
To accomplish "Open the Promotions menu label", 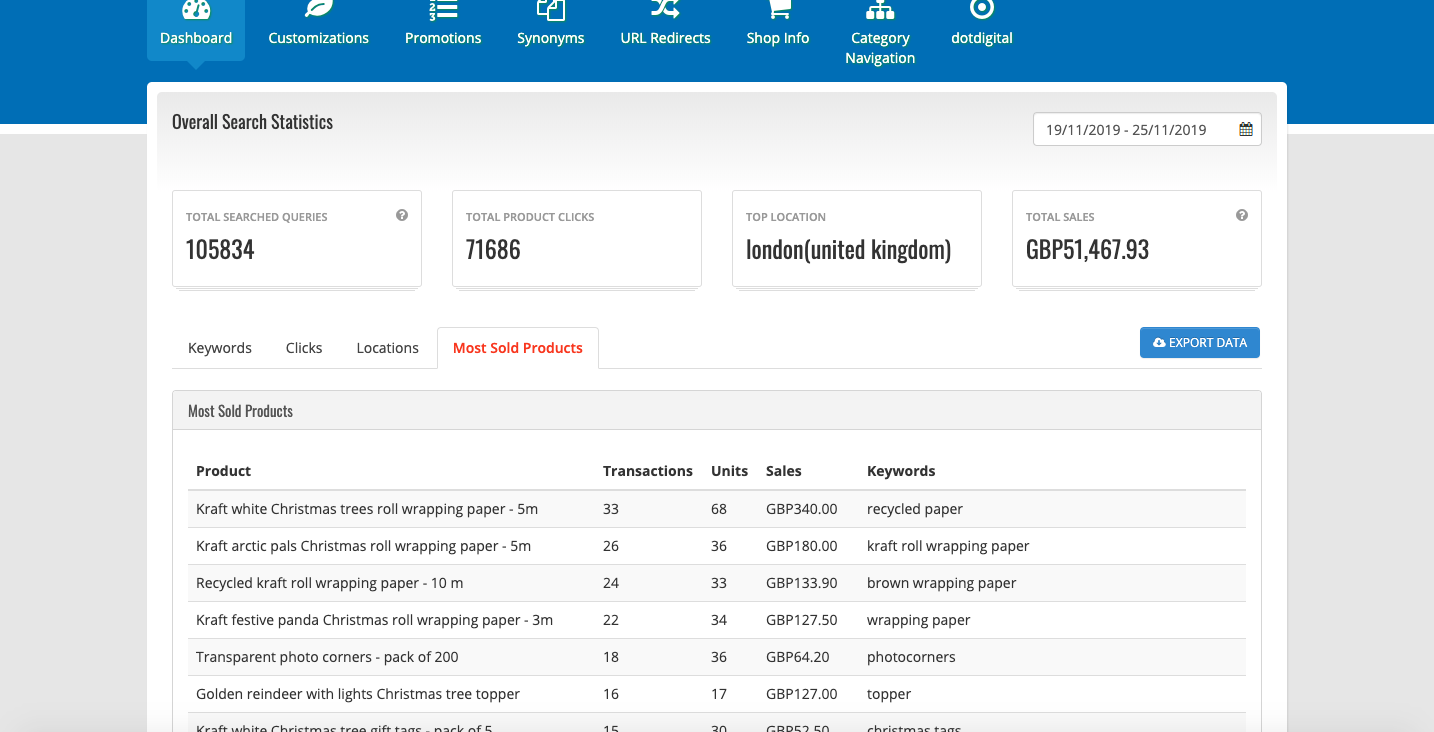I will pyautogui.click(x=443, y=38).
